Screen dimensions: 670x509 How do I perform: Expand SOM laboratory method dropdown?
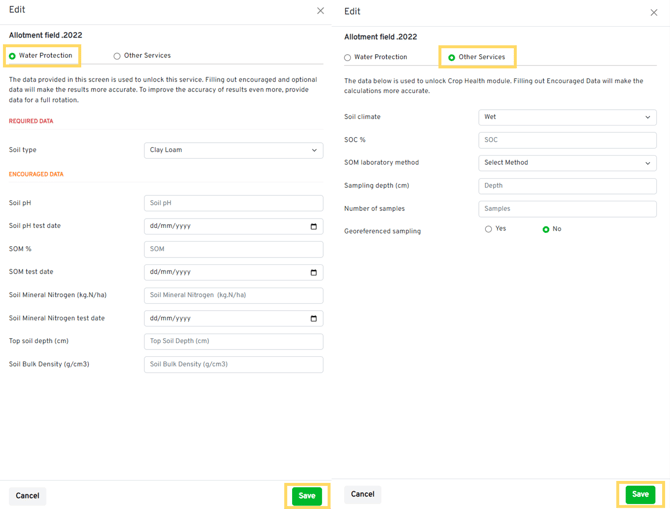567,162
